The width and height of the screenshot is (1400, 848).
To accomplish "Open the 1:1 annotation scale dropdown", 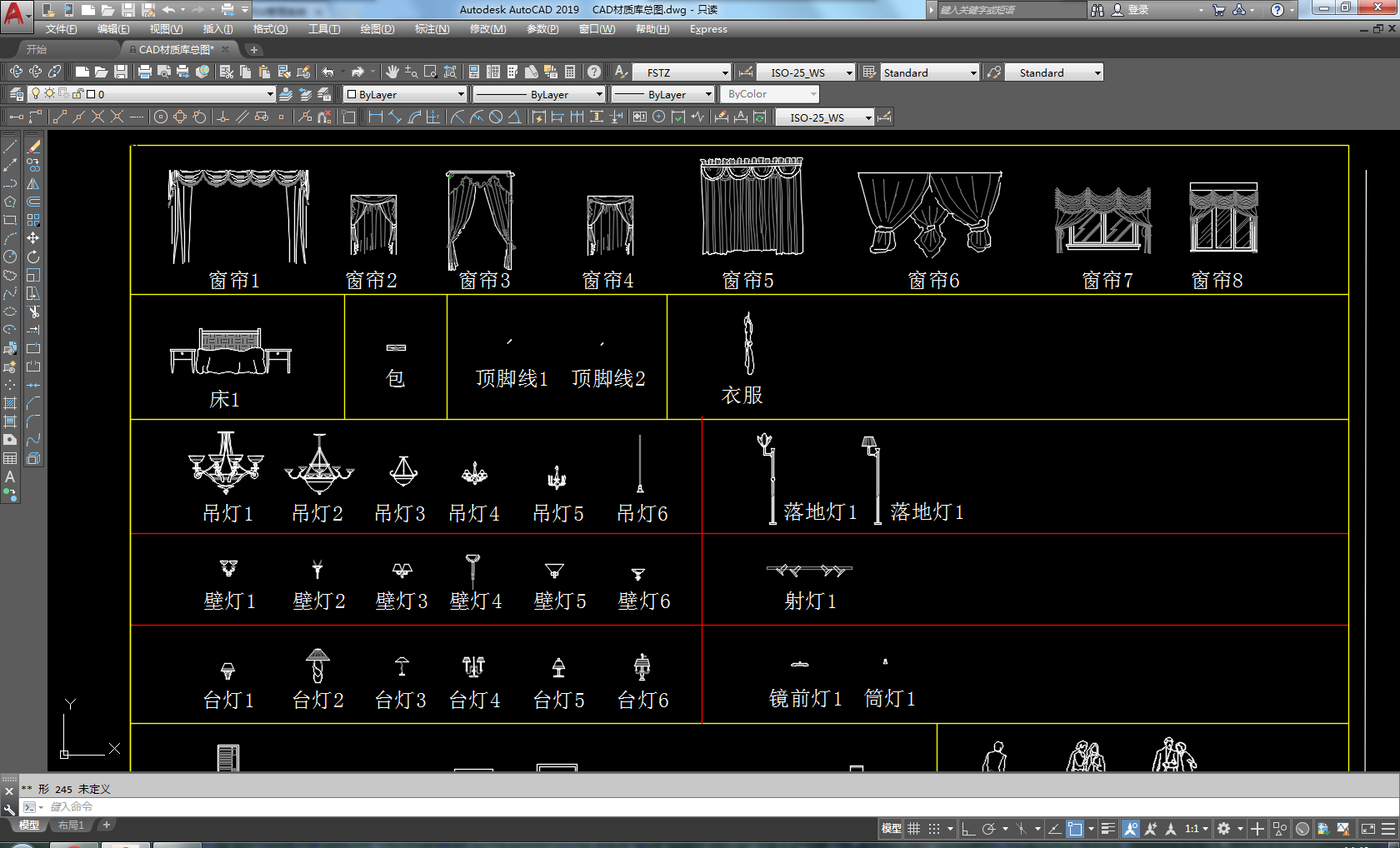I will 1197,829.
